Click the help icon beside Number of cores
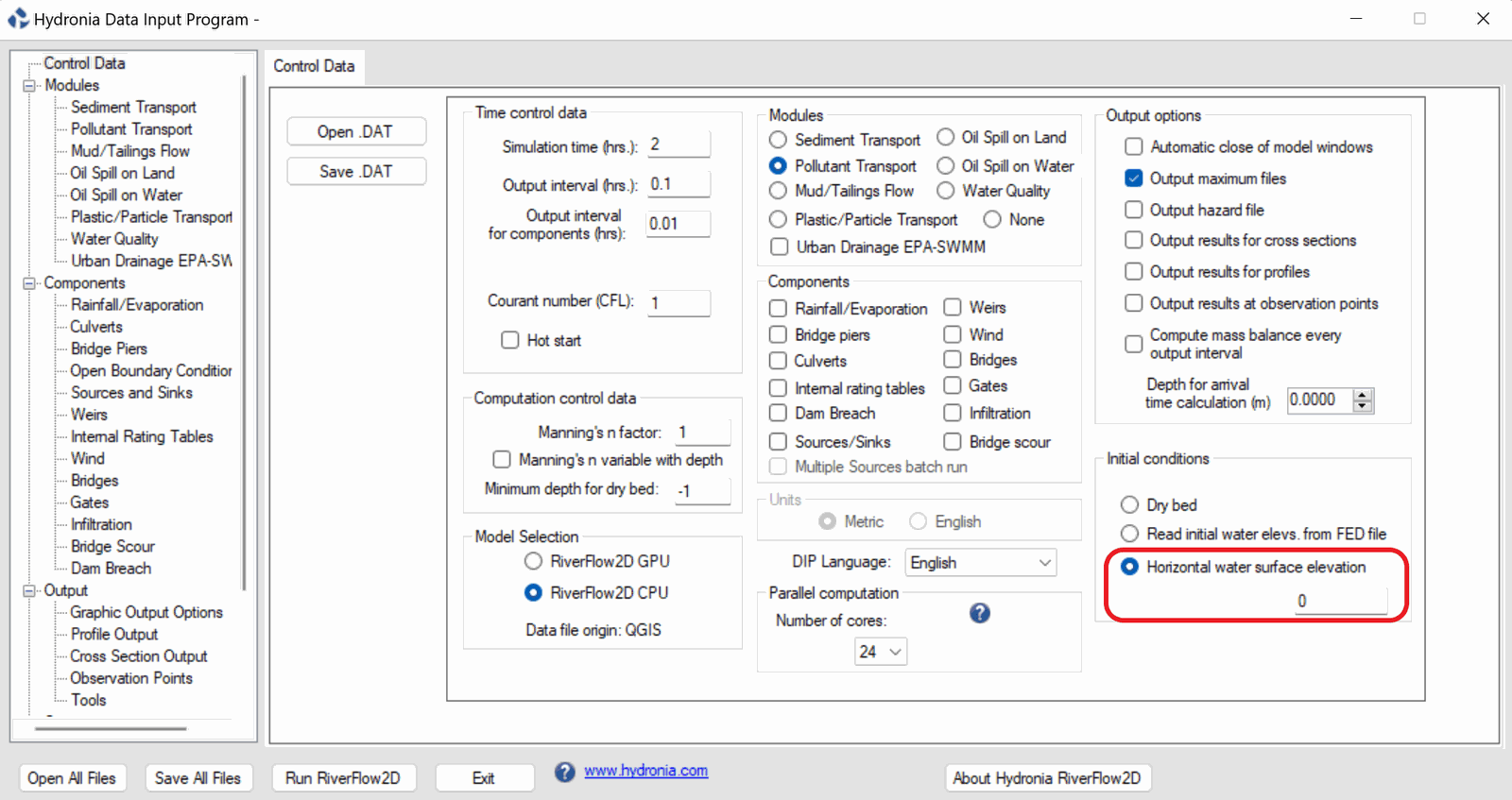Image resolution: width=1512 pixels, height=800 pixels. (x=980, y=613)
